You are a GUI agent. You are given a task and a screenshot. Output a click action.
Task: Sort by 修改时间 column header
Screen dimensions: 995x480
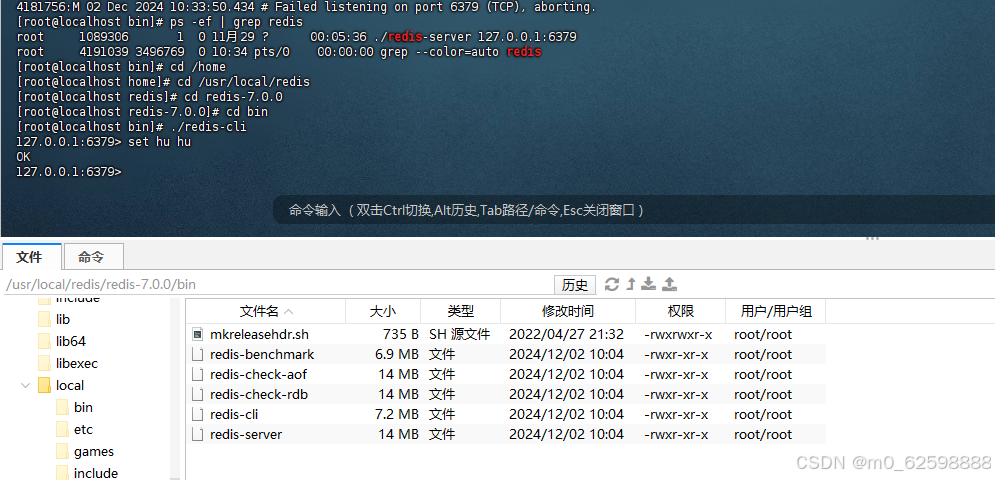[x=568, y=311]
